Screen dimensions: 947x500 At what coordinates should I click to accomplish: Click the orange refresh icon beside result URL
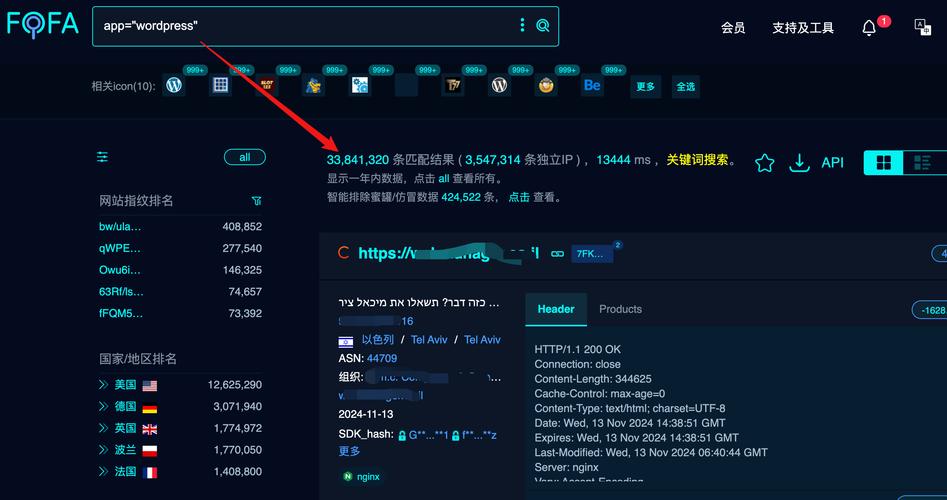[343, 252]
